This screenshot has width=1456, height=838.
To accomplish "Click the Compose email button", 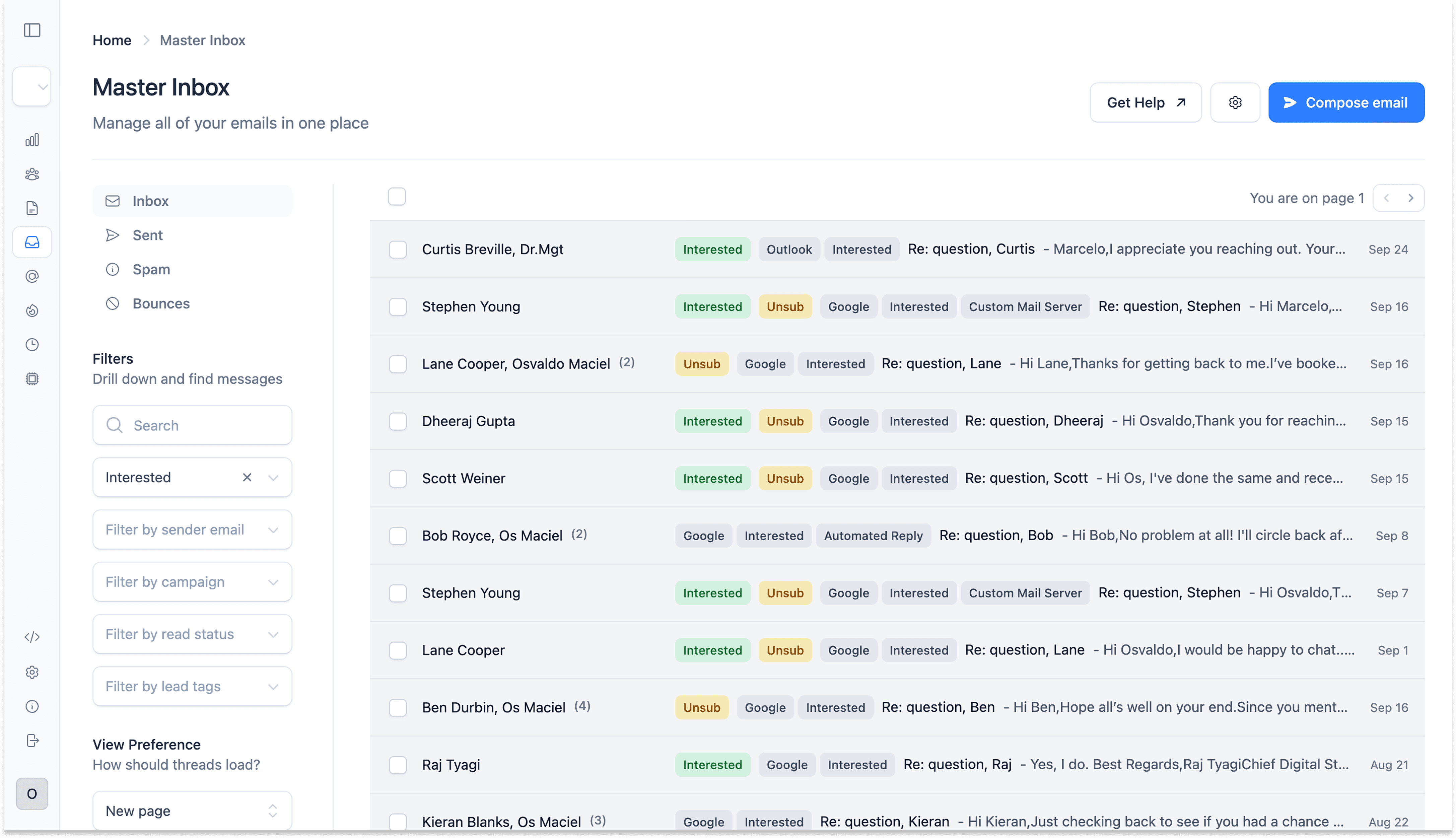I will click(1345, 102).
